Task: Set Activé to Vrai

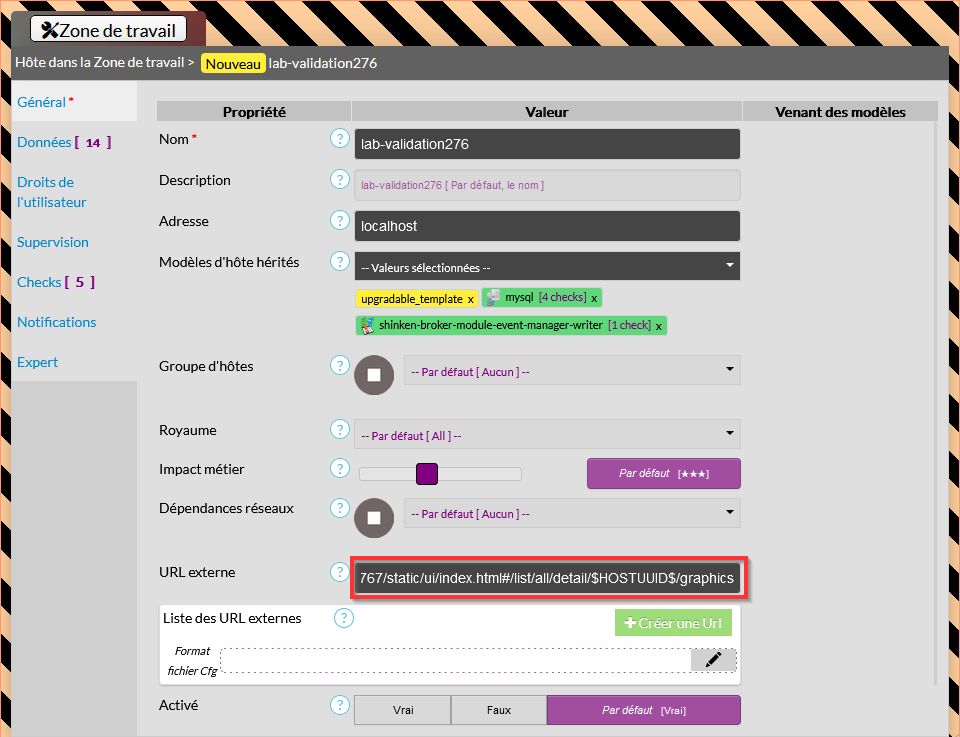Action: [403, 710]
